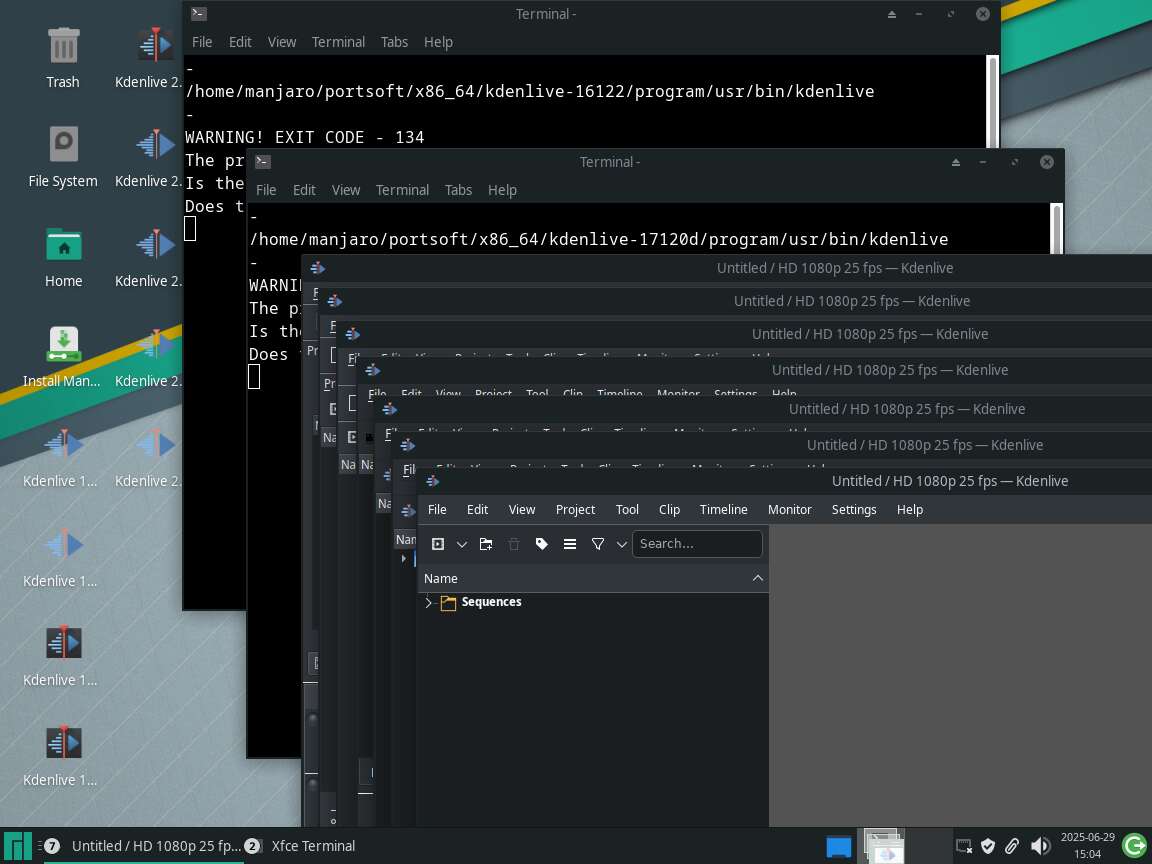Click the volume speaker tray icon
The image size is (1152, 864).
coord(1040,846)
